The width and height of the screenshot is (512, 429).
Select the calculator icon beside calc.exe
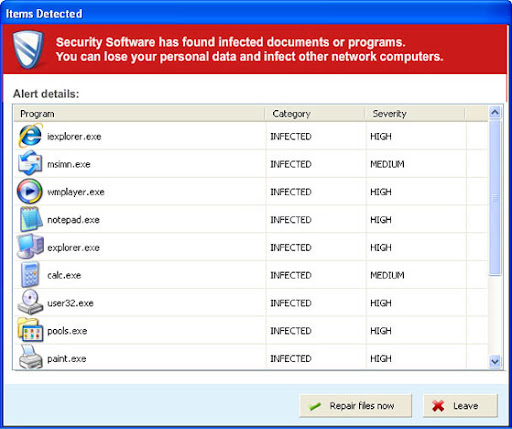30,274
